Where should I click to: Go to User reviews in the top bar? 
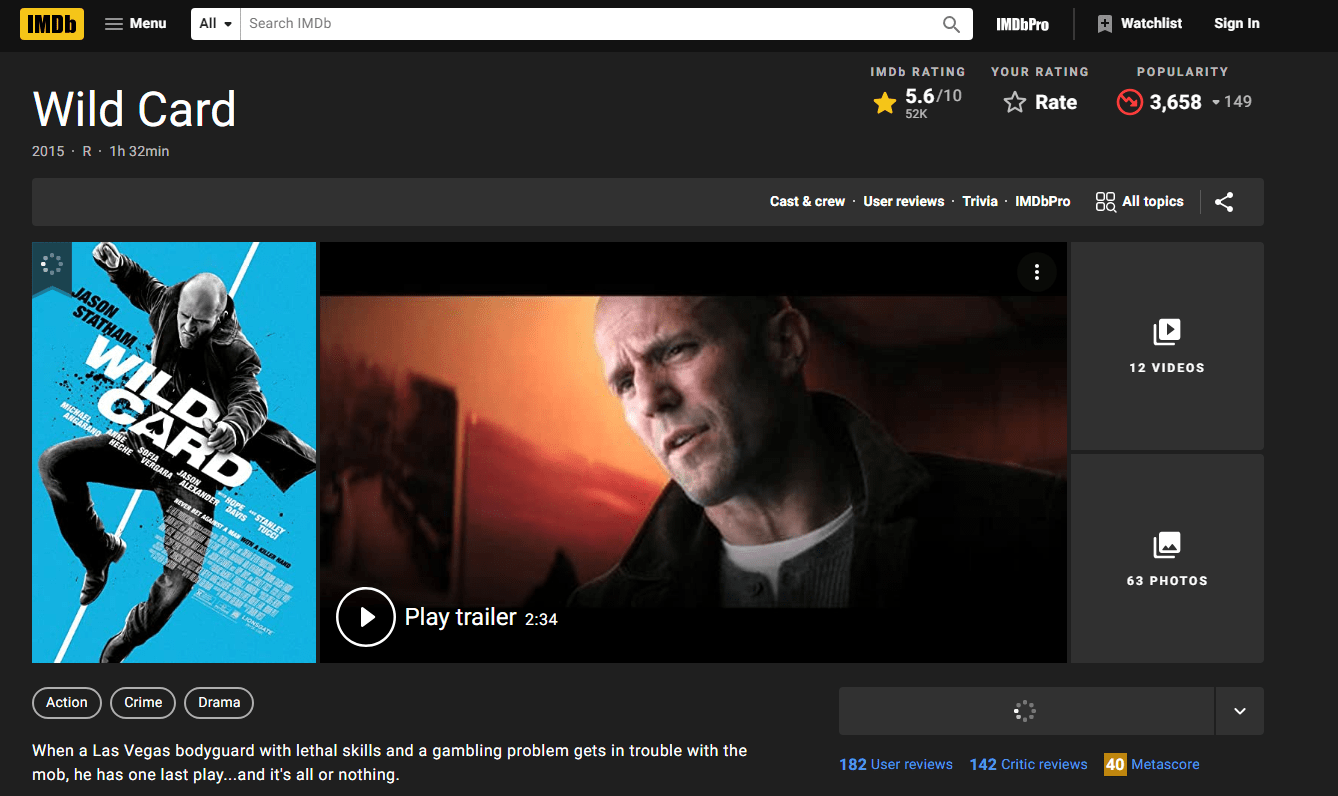pos(904,201)
